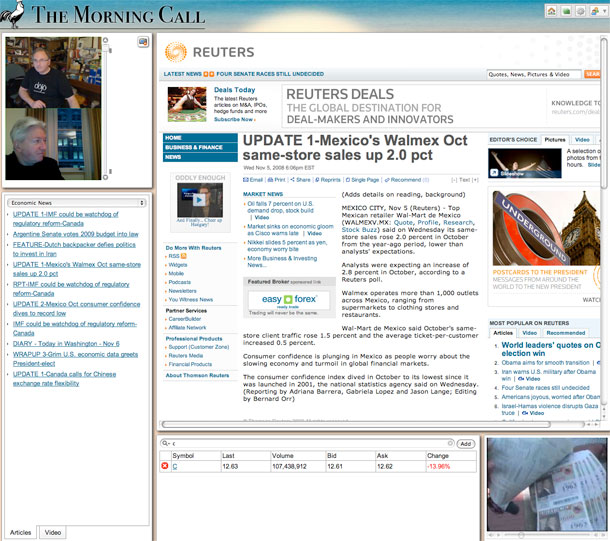Viewport: 610px width, 541px height.
Task: Click the orange Search button
Action: [x=592, y=74]
